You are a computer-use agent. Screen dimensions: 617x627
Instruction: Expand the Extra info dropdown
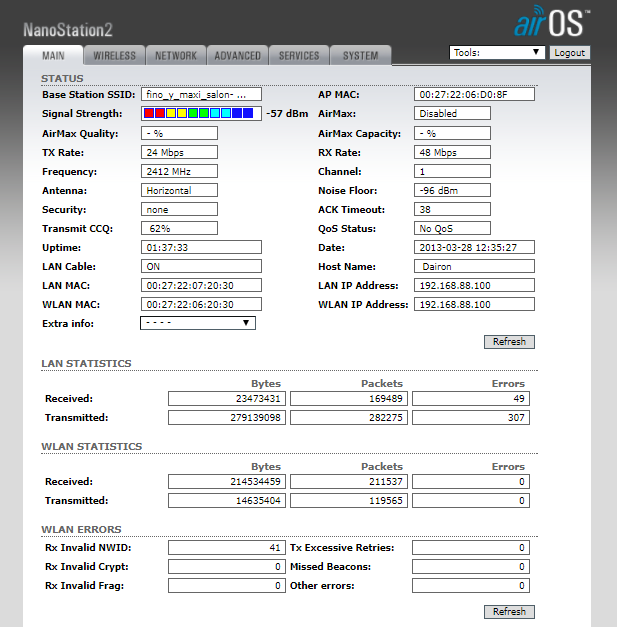[198, 323]
